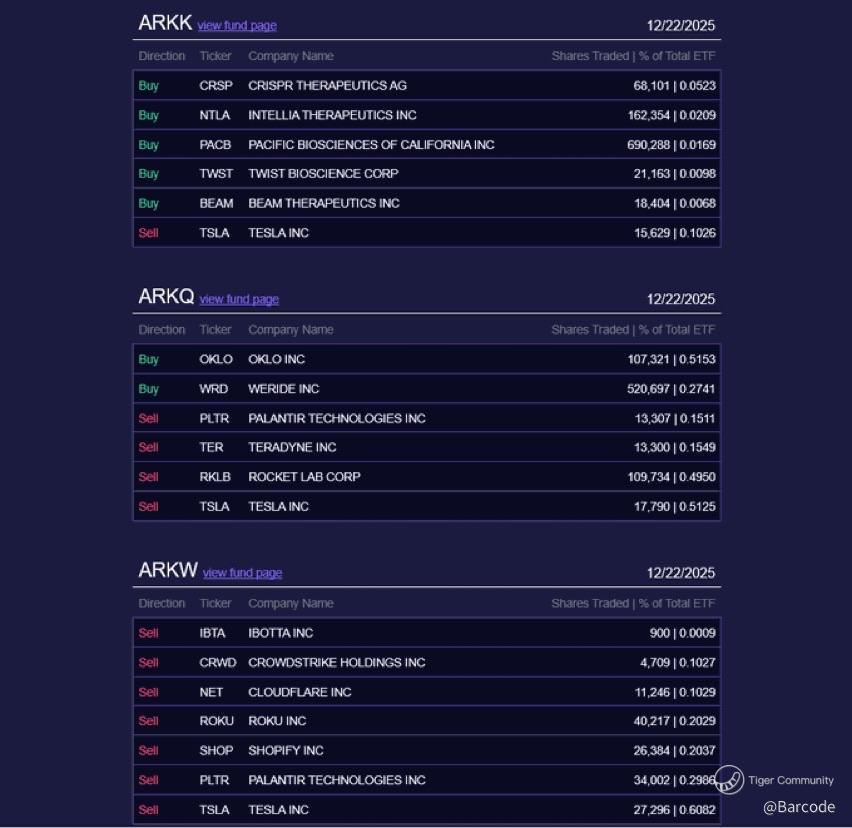Click TWIST BIOSCIENCE CORP company name
Image resolution: width=852 pixels, height=828 pixels.
point(323,174)
